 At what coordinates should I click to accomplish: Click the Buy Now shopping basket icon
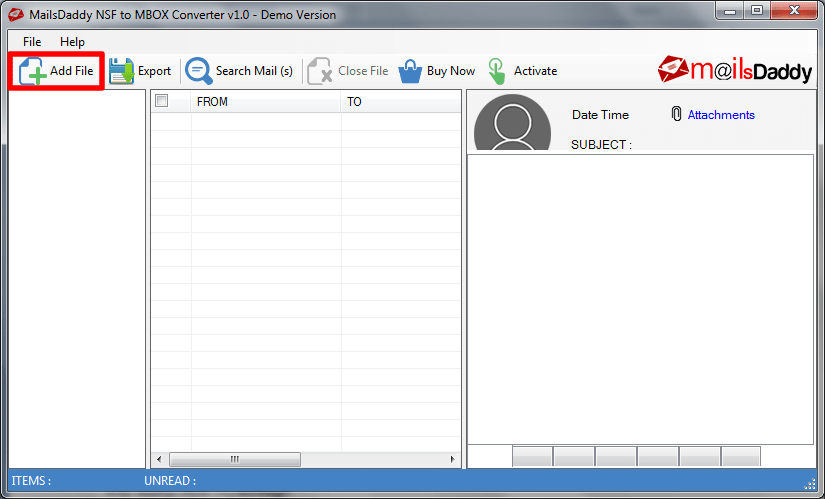[410, 71]
